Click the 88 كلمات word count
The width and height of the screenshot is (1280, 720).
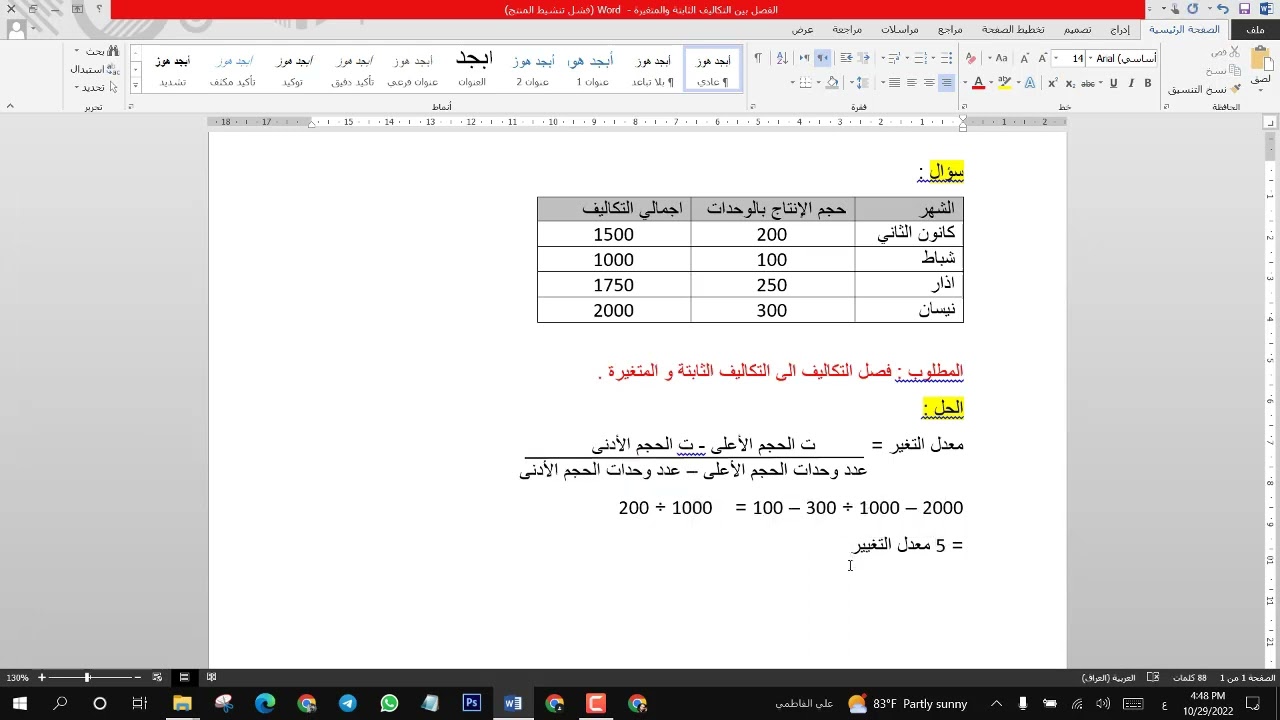(1189, 678)
